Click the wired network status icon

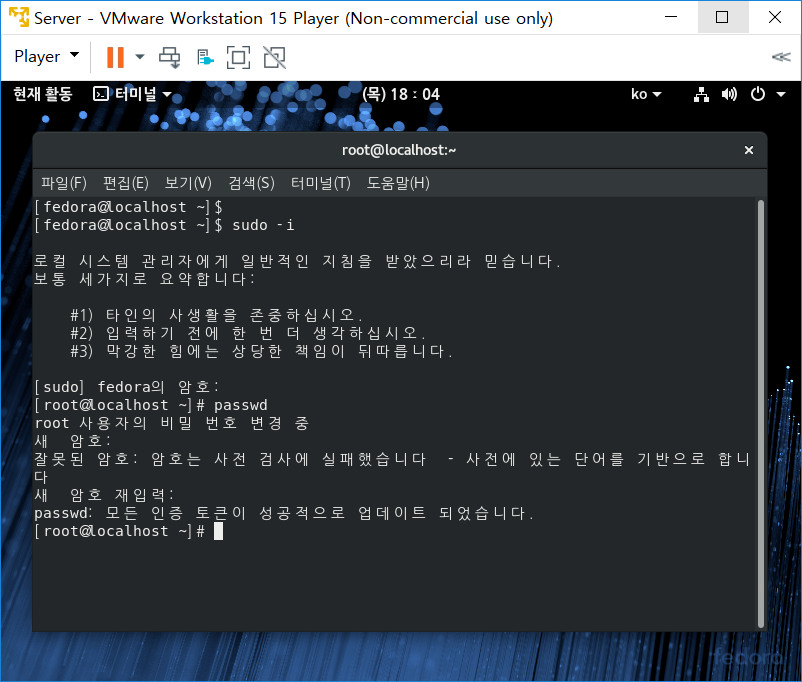(701, 94)
